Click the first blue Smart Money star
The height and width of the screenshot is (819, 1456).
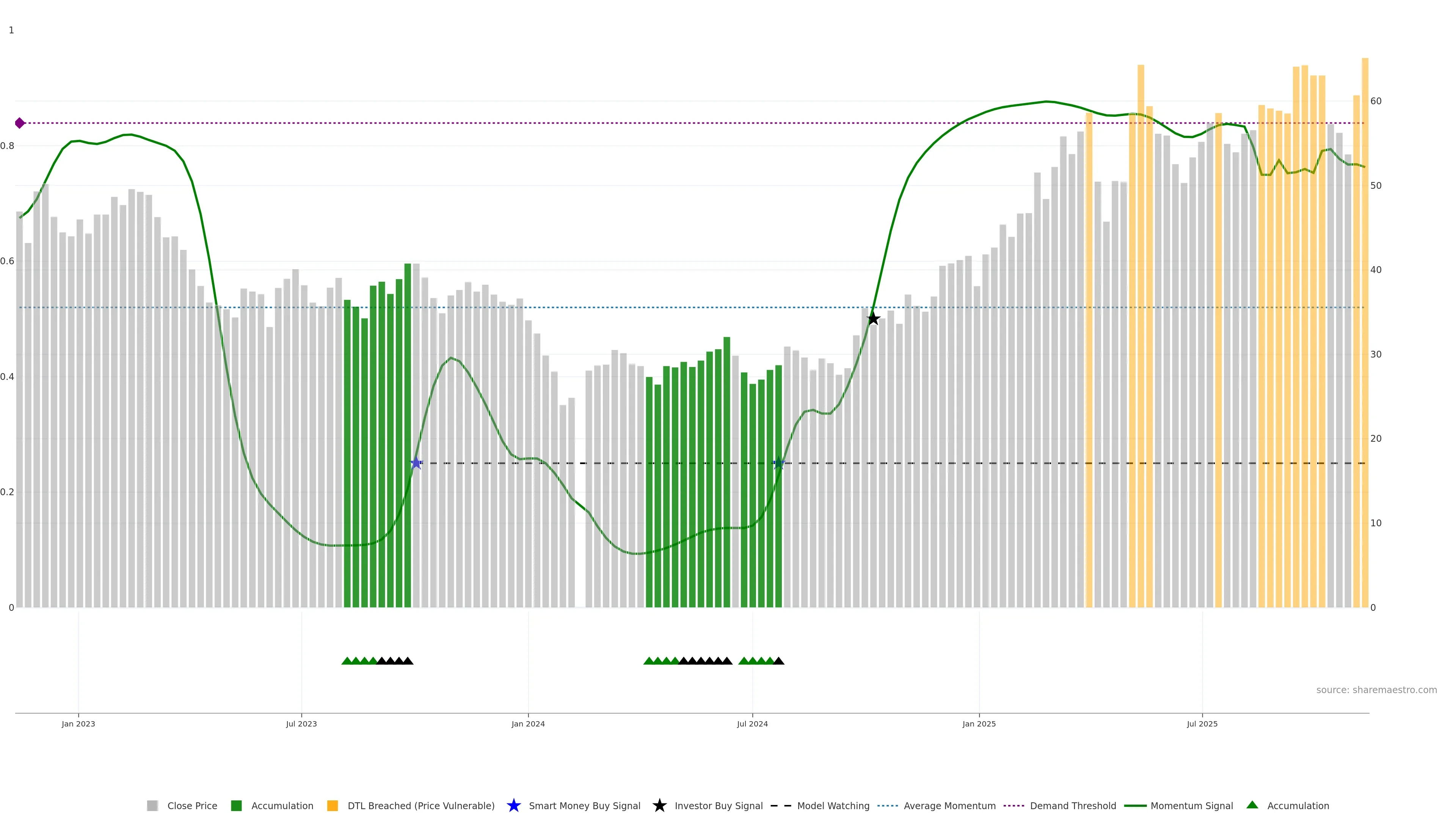coord(417,463)
